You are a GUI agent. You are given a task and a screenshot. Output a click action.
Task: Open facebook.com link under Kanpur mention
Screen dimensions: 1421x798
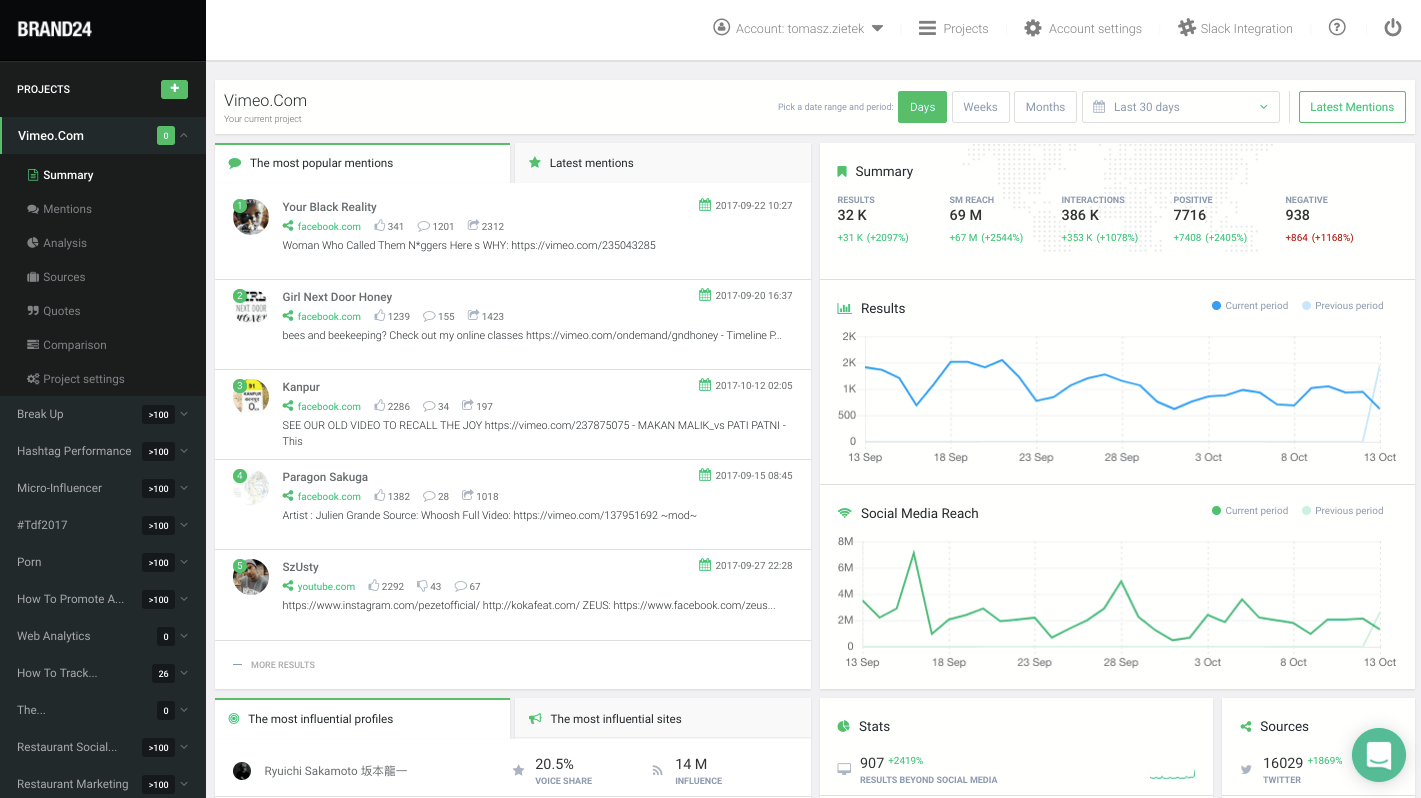(328, 407)
